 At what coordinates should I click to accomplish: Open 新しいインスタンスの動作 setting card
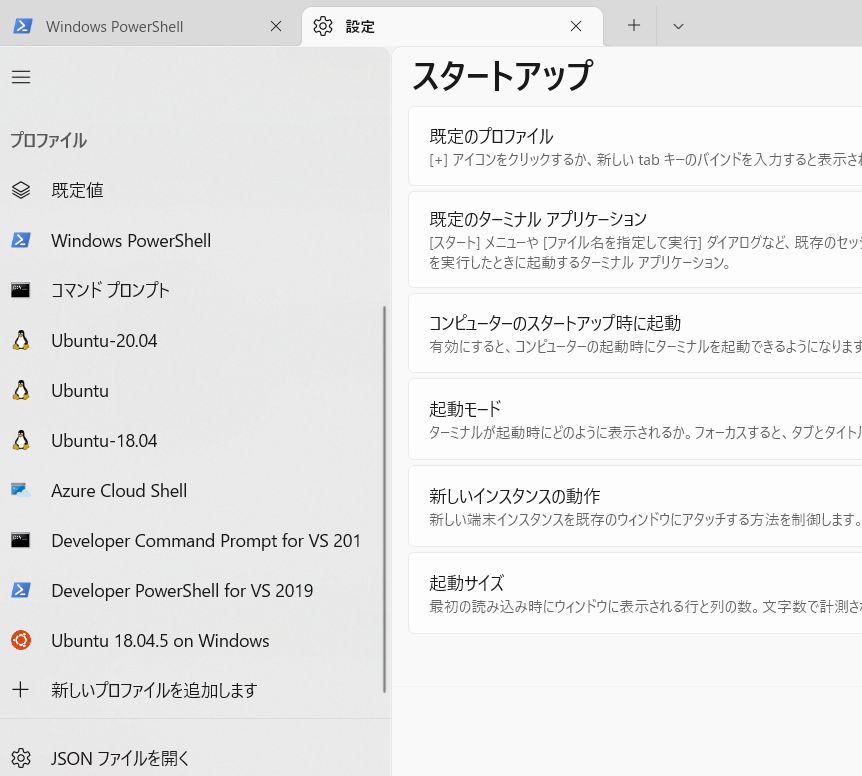coord(635,506)
